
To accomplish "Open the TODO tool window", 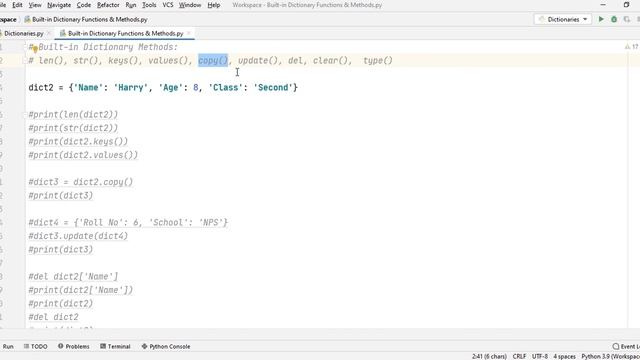I will [x=35, y=347].
